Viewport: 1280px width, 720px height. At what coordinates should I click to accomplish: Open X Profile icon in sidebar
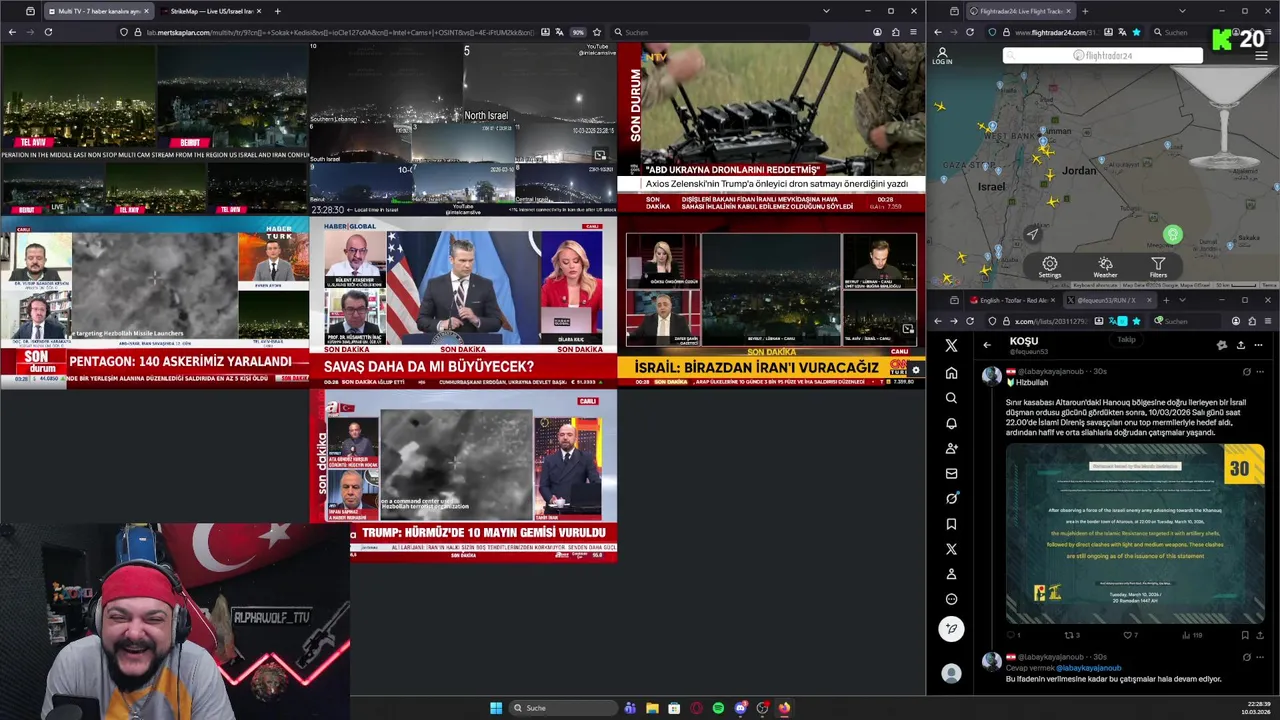951,574
